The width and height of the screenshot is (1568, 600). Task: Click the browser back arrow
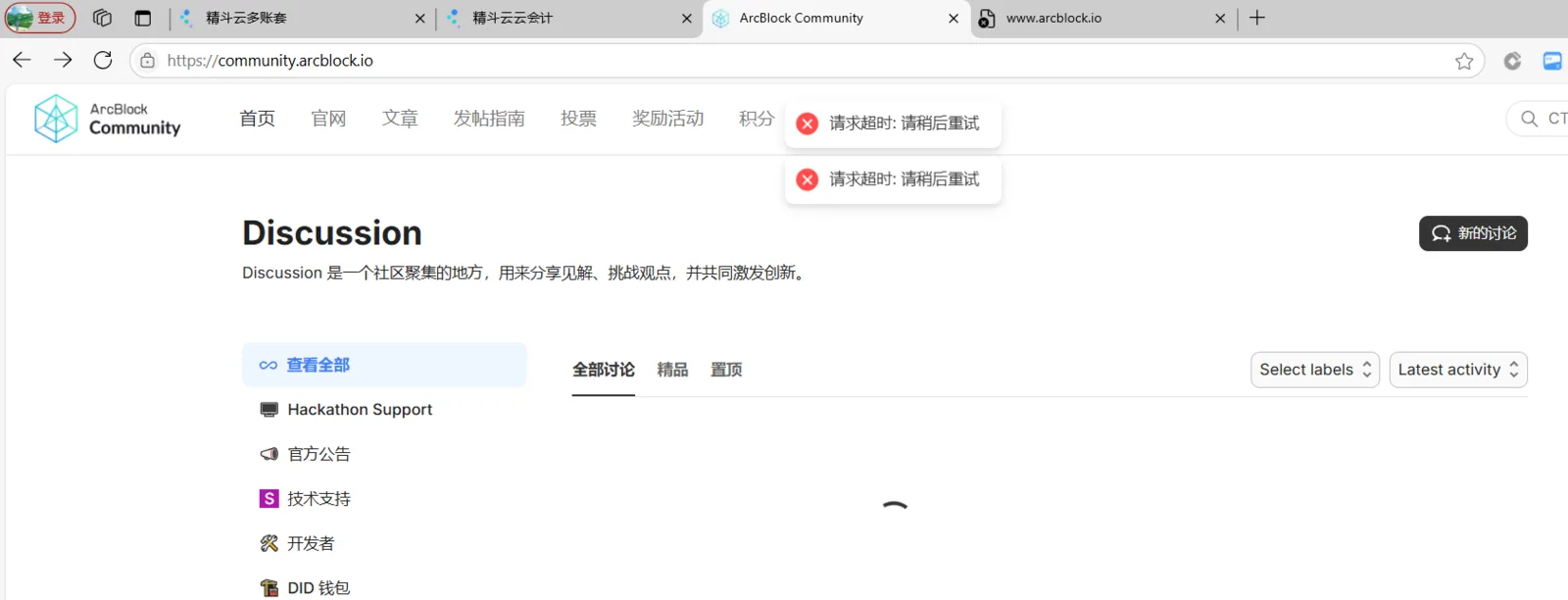coord(22,60)
